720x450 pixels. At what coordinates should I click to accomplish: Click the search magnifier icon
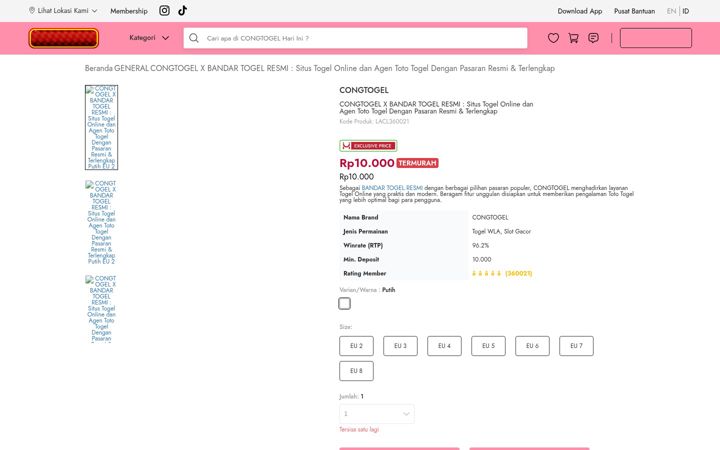pyautogui.click(x=194, y=38)
